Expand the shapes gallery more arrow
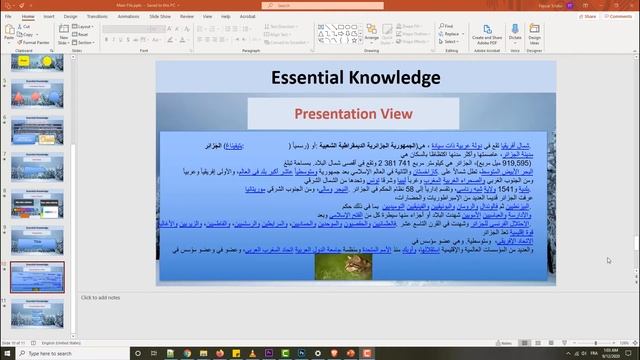640x360 pixels. (360, 41)
